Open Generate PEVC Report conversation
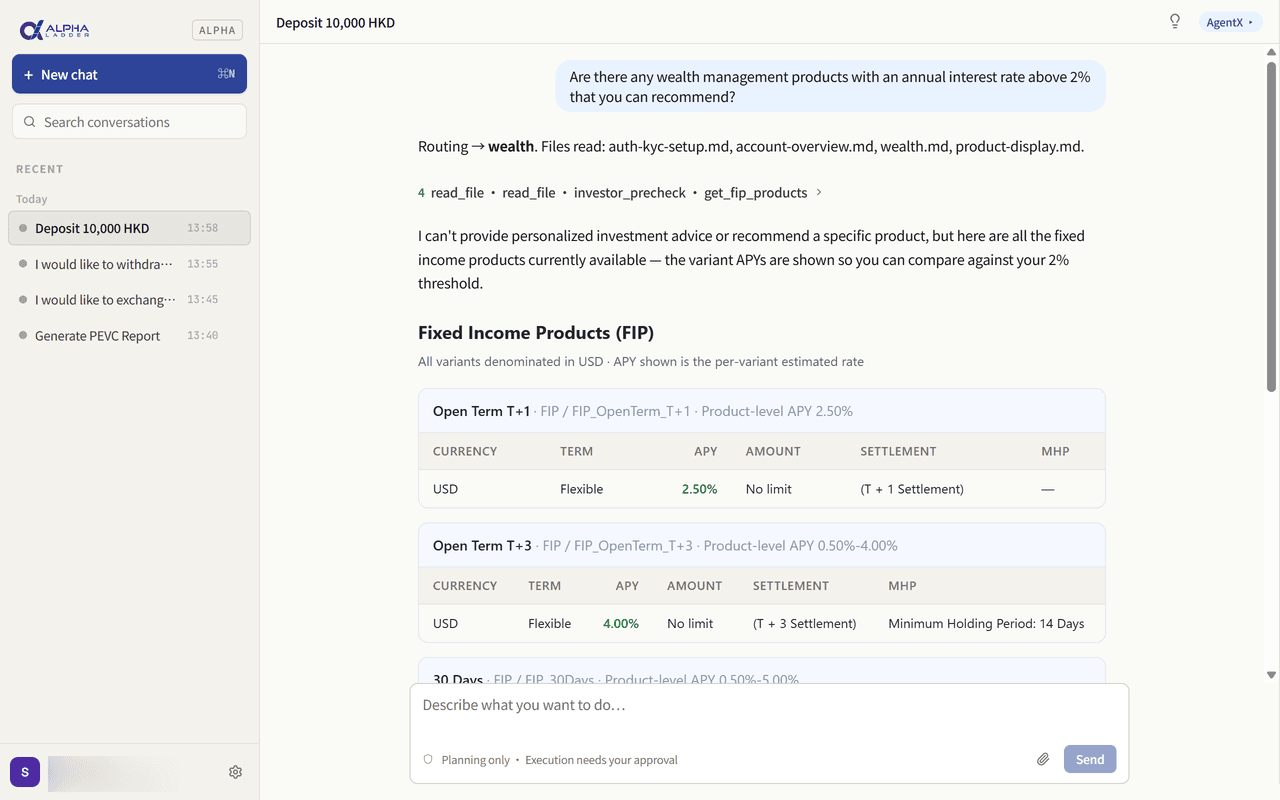The image size is (1280, 800). (129, 336)
